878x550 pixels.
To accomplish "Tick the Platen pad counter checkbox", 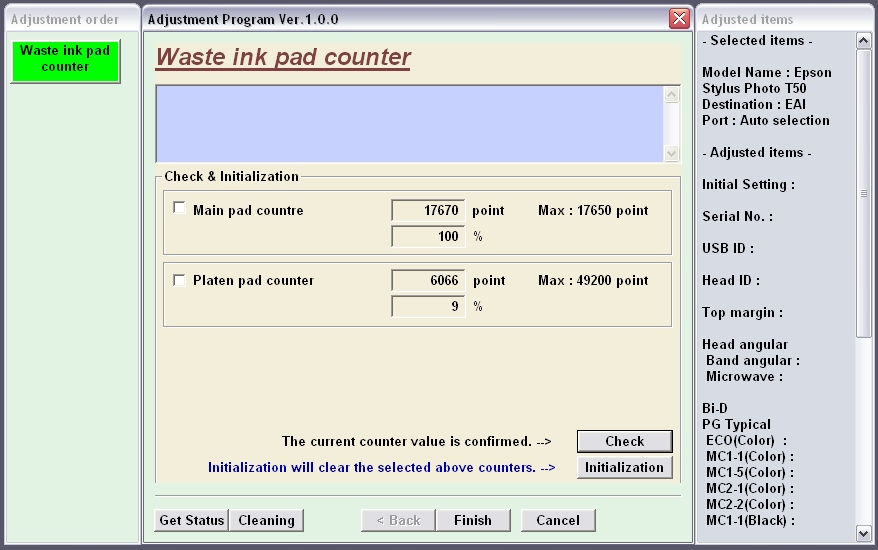I will click(179, 280).
